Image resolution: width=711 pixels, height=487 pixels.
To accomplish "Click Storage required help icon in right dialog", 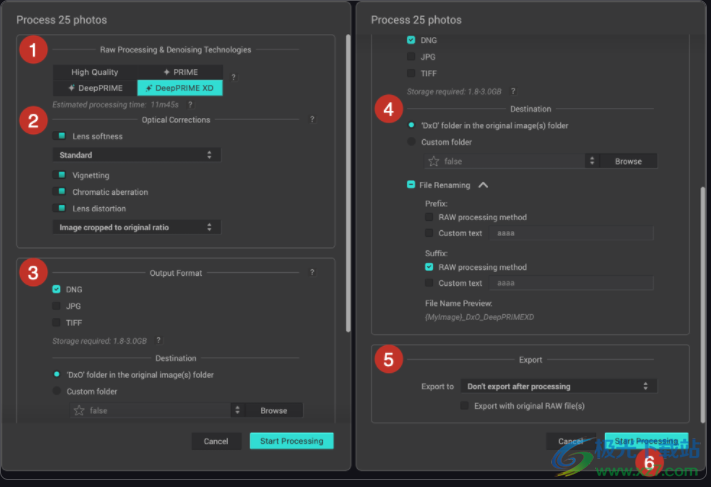I will pyautogui.click(x=513, y=91).
